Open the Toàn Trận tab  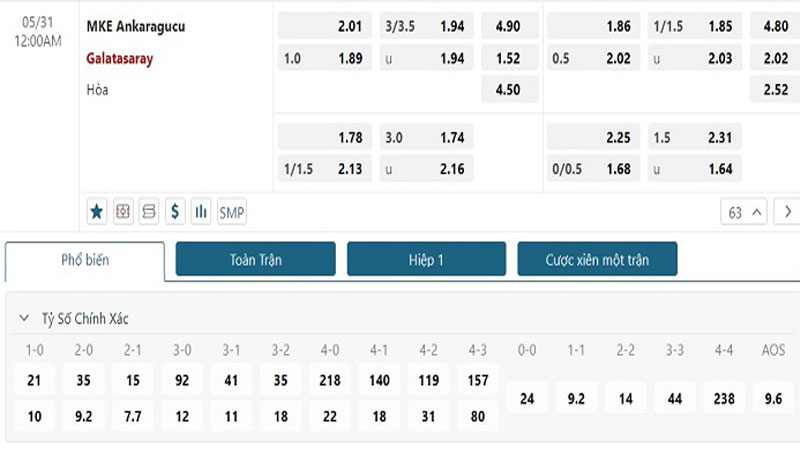click(x=255, y=260)
